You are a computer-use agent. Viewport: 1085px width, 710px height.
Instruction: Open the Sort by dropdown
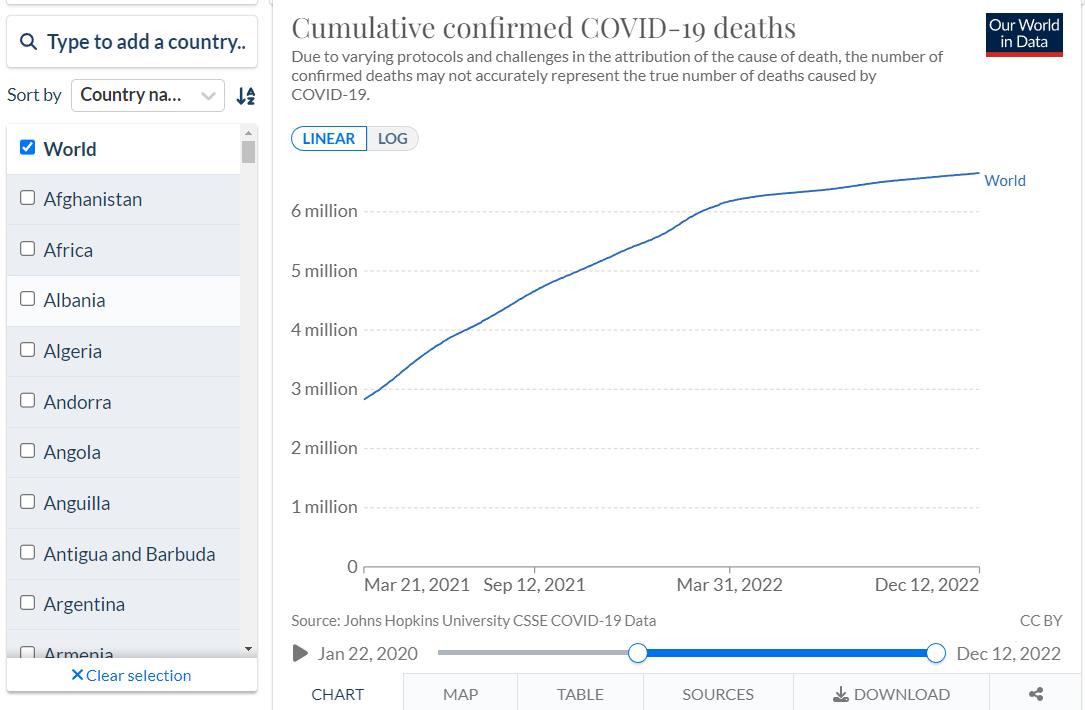[148, 95]
